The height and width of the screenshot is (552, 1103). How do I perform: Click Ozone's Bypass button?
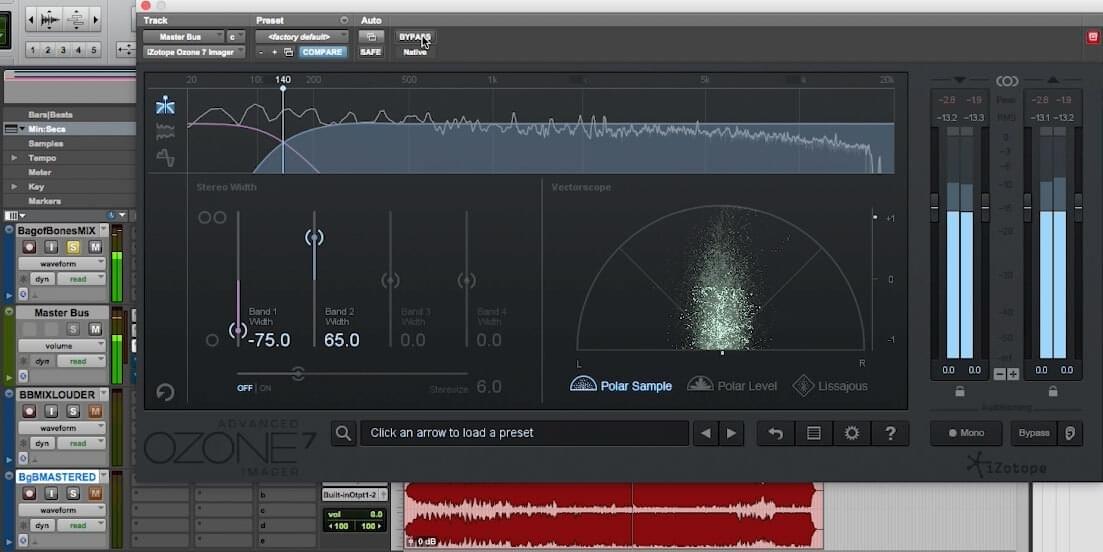(1034, 433)
